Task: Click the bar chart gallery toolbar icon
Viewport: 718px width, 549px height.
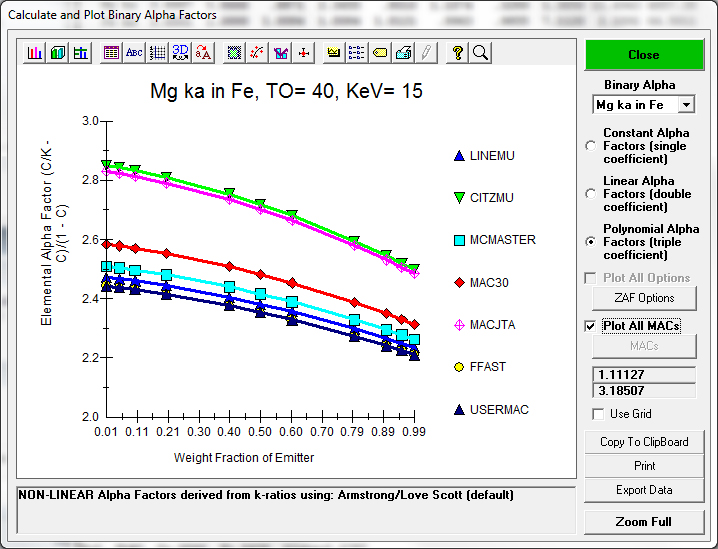Action: click(x=35, y=53)
